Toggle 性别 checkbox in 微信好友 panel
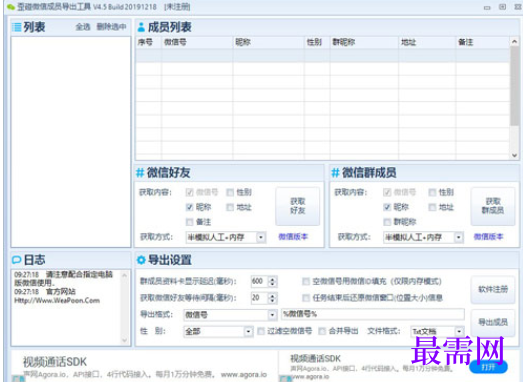This screenshot has width=523, height=382. coord(230,192)
